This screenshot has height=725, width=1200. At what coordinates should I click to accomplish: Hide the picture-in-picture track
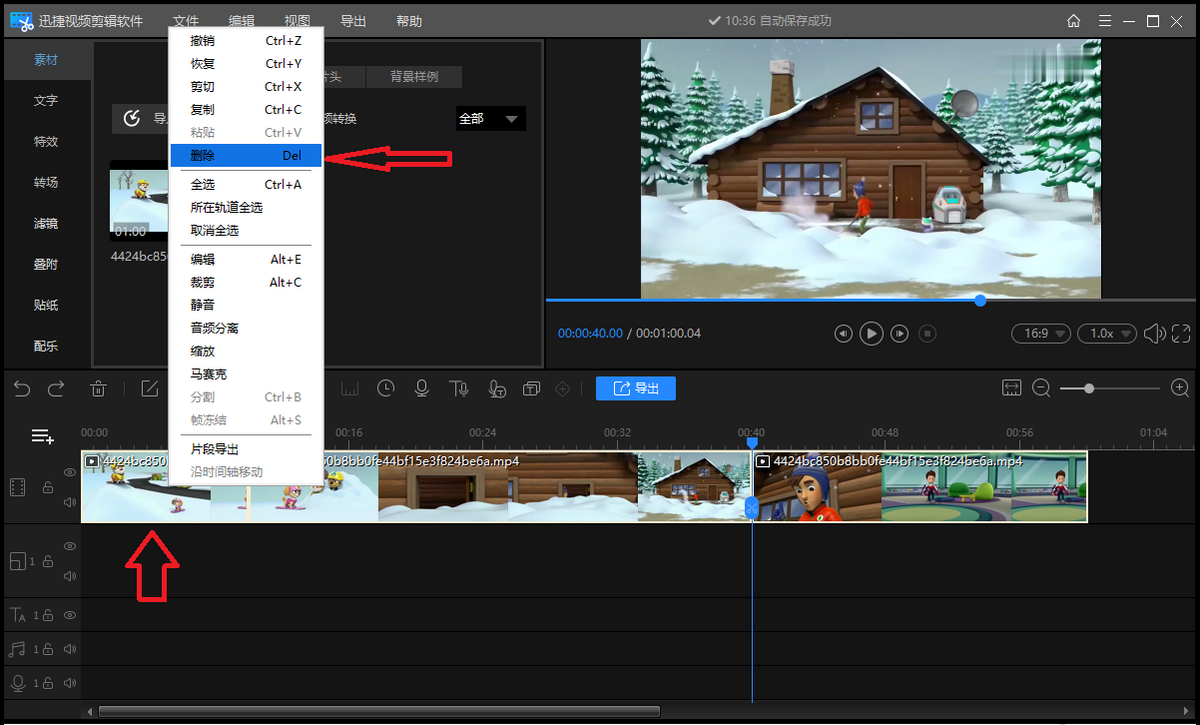pos(70,546)
